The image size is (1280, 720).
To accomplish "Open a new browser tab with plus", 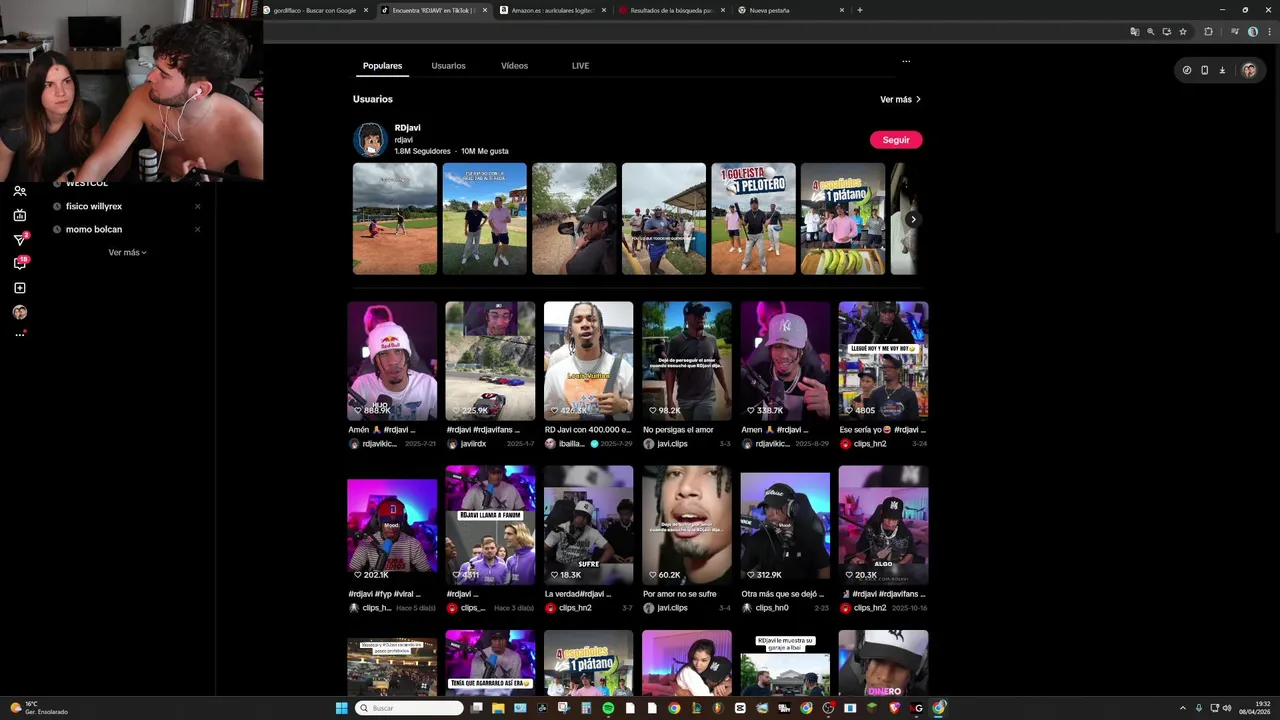I will click(860, 10).
